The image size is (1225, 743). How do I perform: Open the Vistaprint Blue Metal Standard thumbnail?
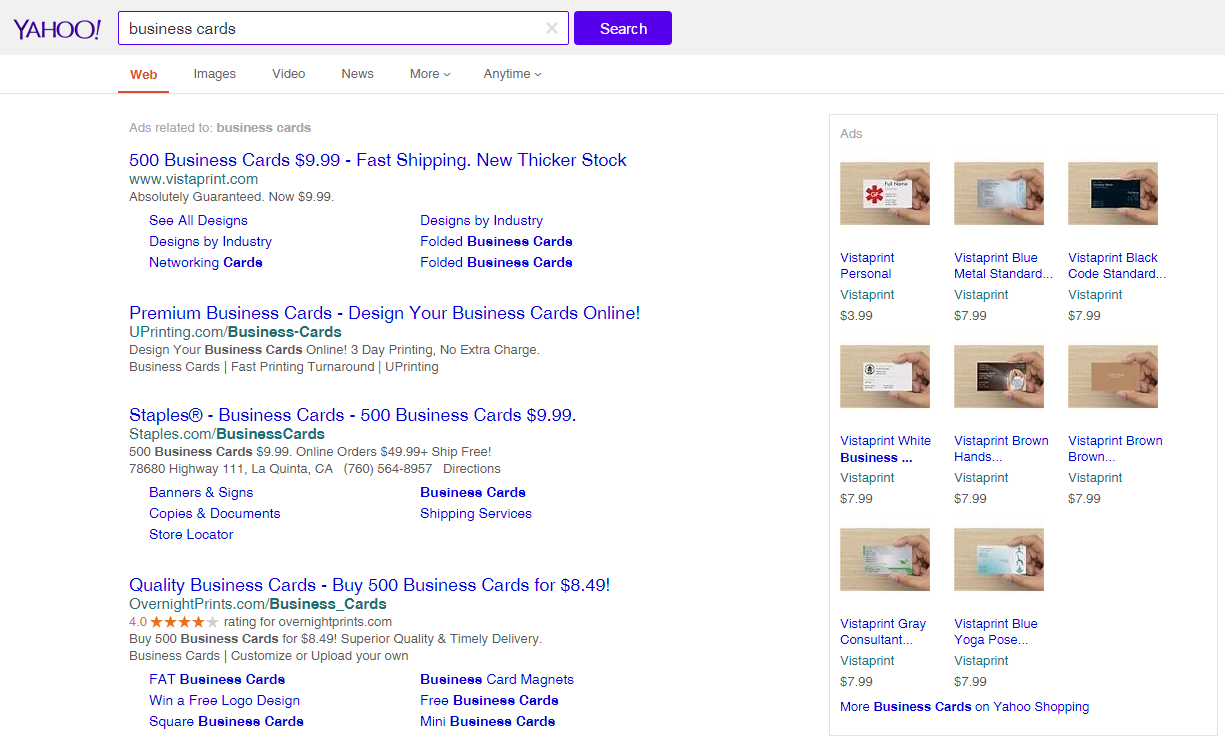coord(998,193)
